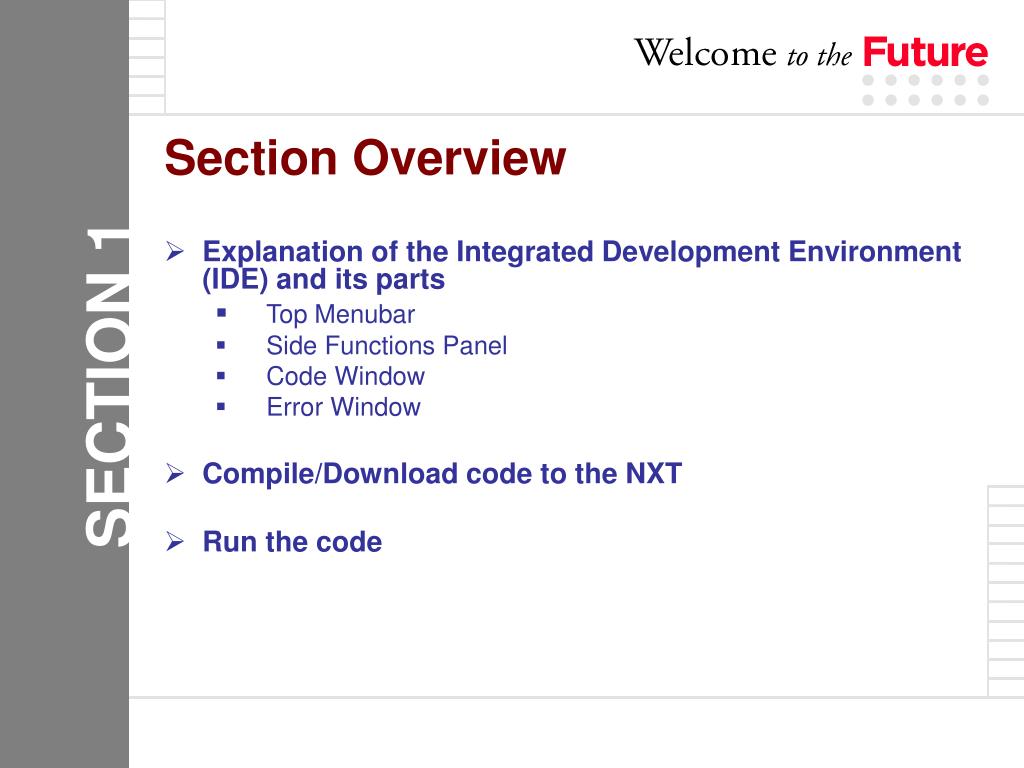
Task: Click the square bullet before 'Side Functions Panel'
Action: tap(221, 345)
